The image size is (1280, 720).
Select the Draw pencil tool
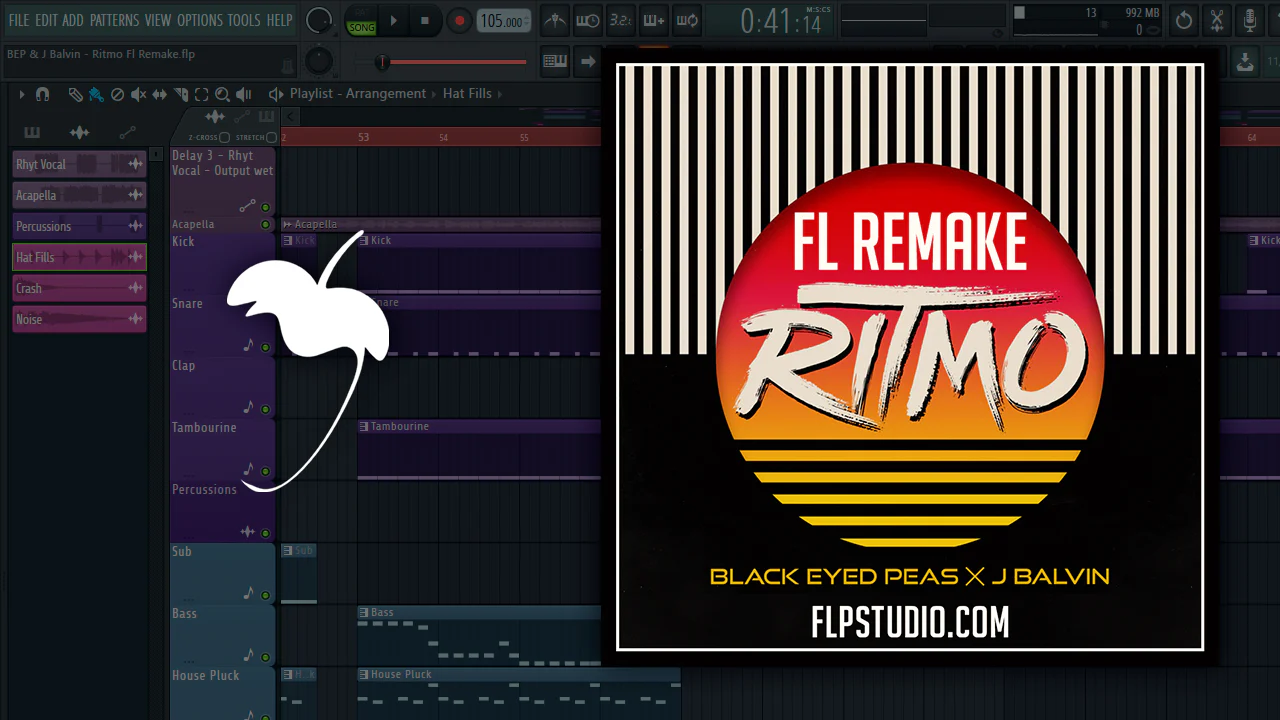tap(75, 94)
